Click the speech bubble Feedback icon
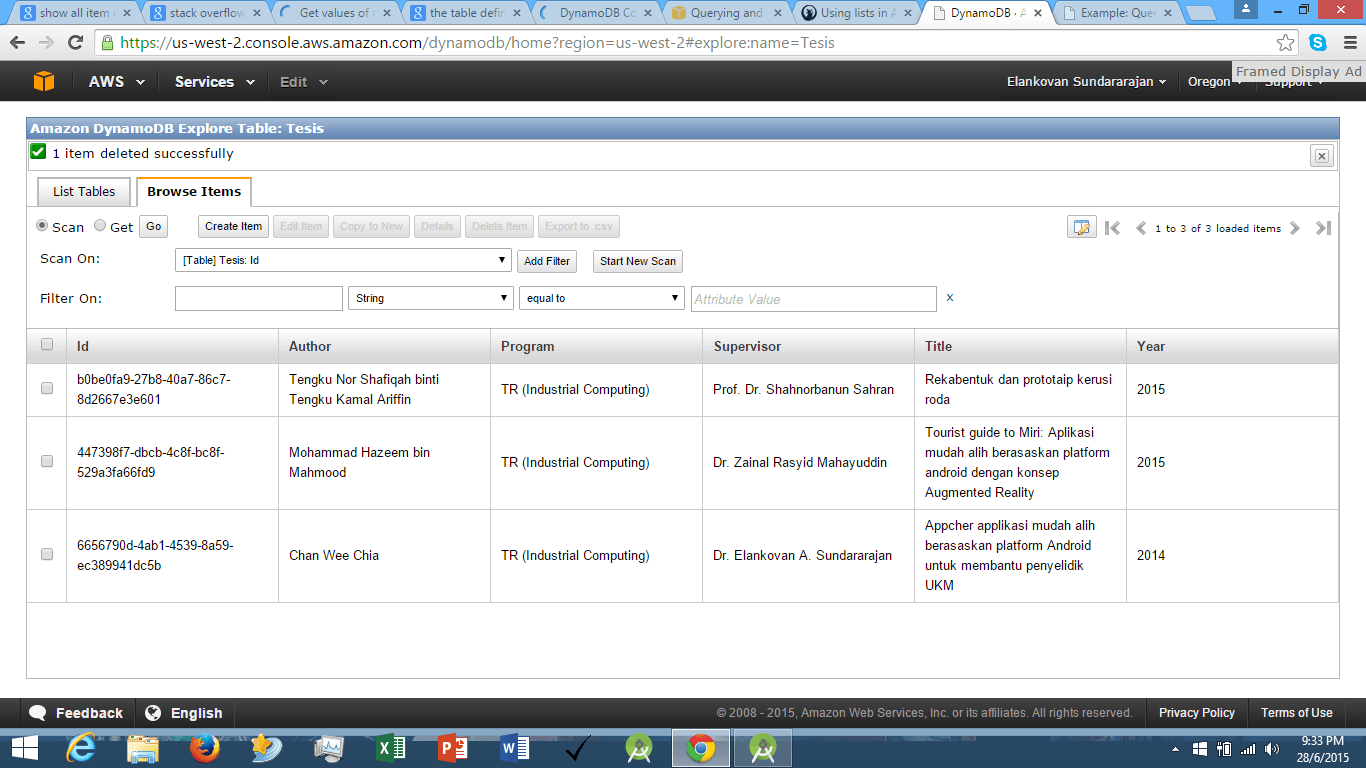This screenshot has height=768, width=1366. coord(38,713)
